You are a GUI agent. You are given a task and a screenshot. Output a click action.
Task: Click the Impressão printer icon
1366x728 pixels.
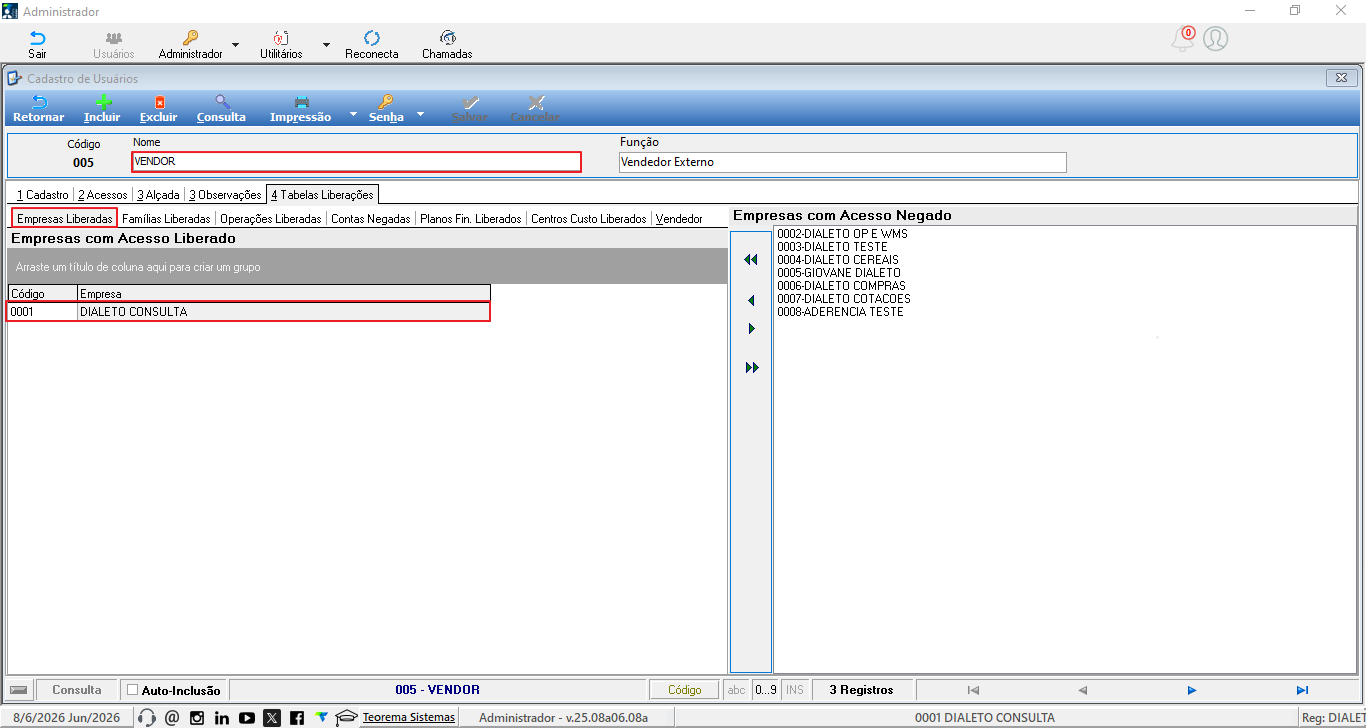pos(301,102)
